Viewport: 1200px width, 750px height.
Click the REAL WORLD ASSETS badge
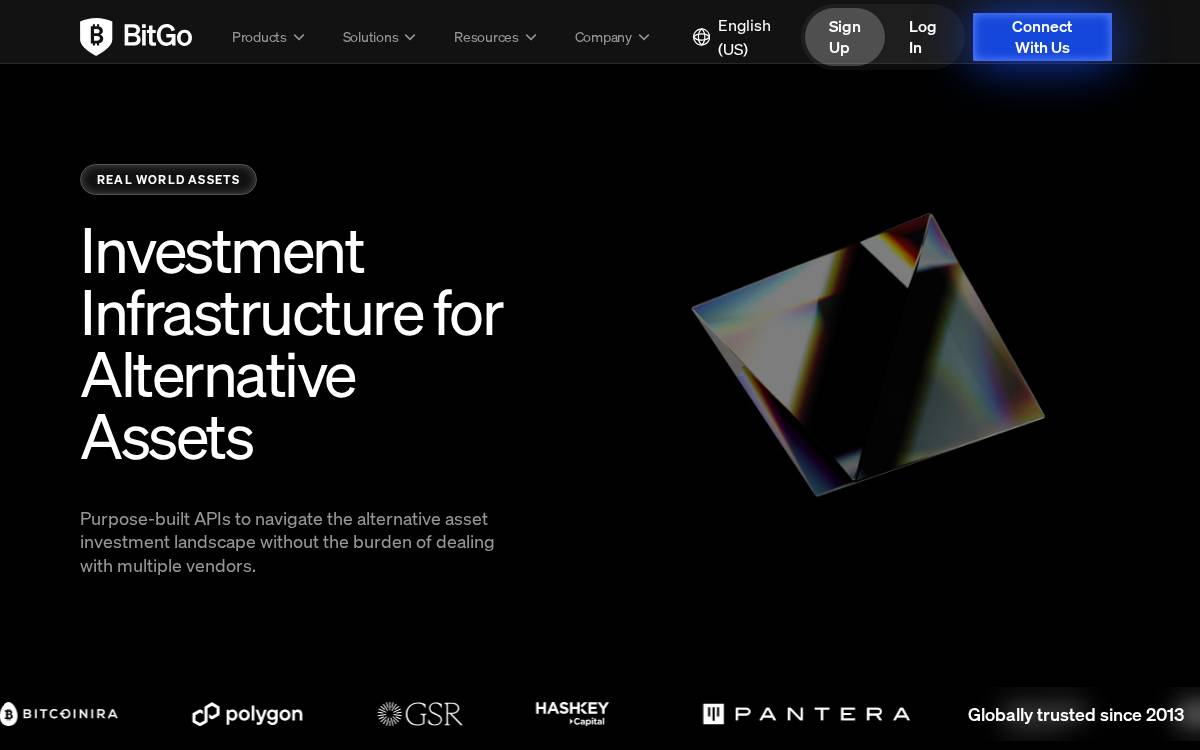click(168, 180)
